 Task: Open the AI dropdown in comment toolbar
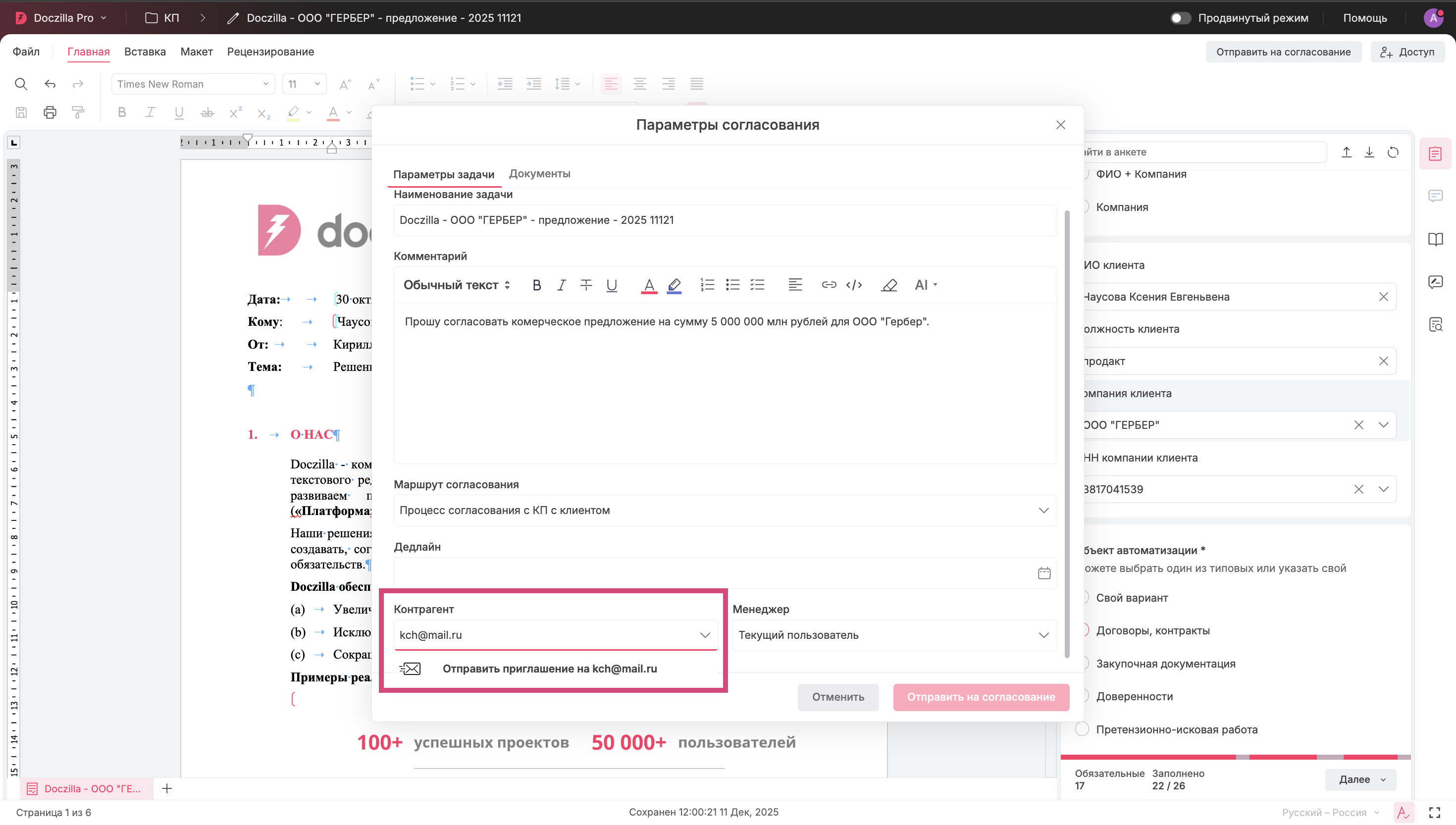point(926,285)
